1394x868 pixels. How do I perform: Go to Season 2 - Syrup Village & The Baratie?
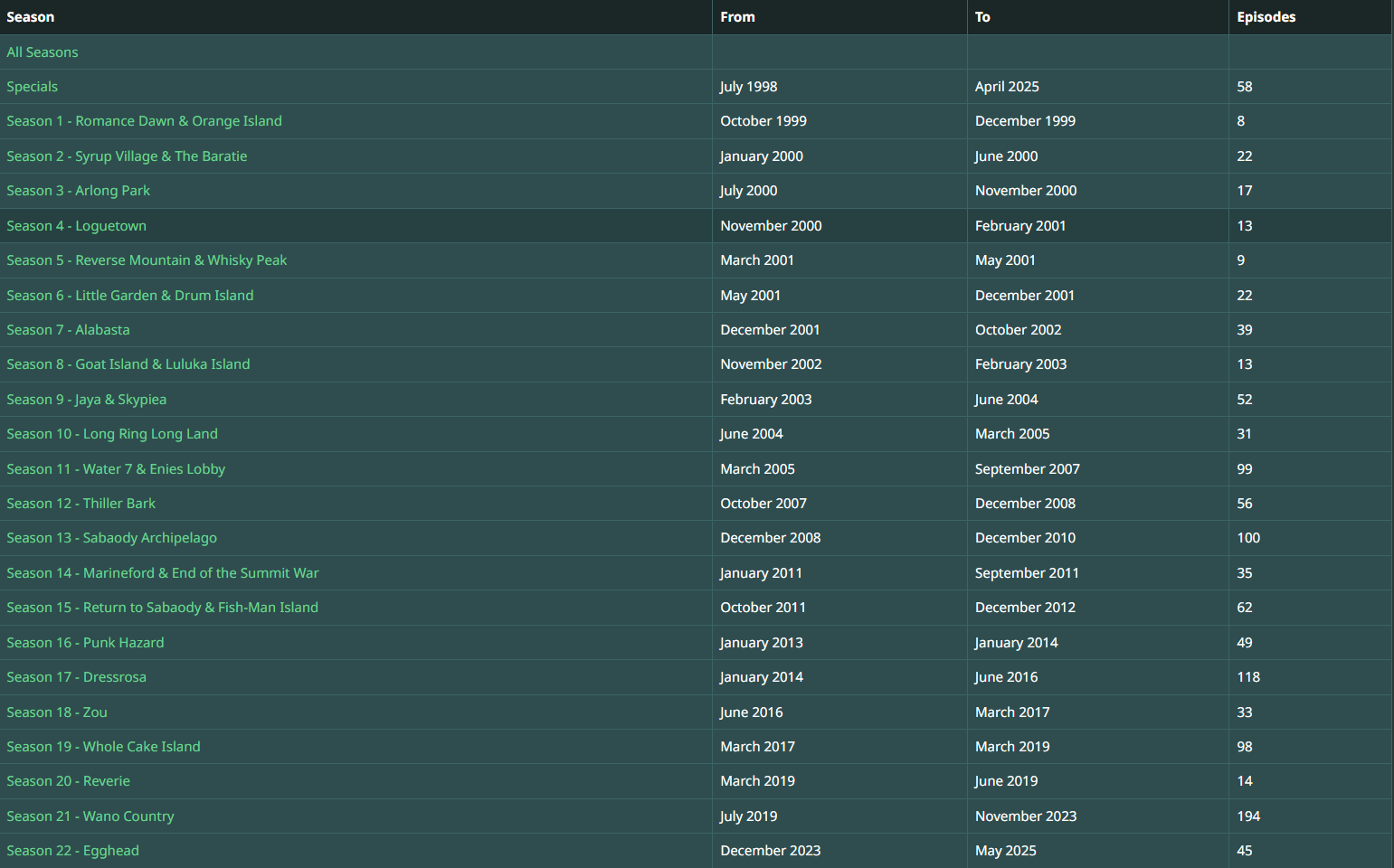127,156
